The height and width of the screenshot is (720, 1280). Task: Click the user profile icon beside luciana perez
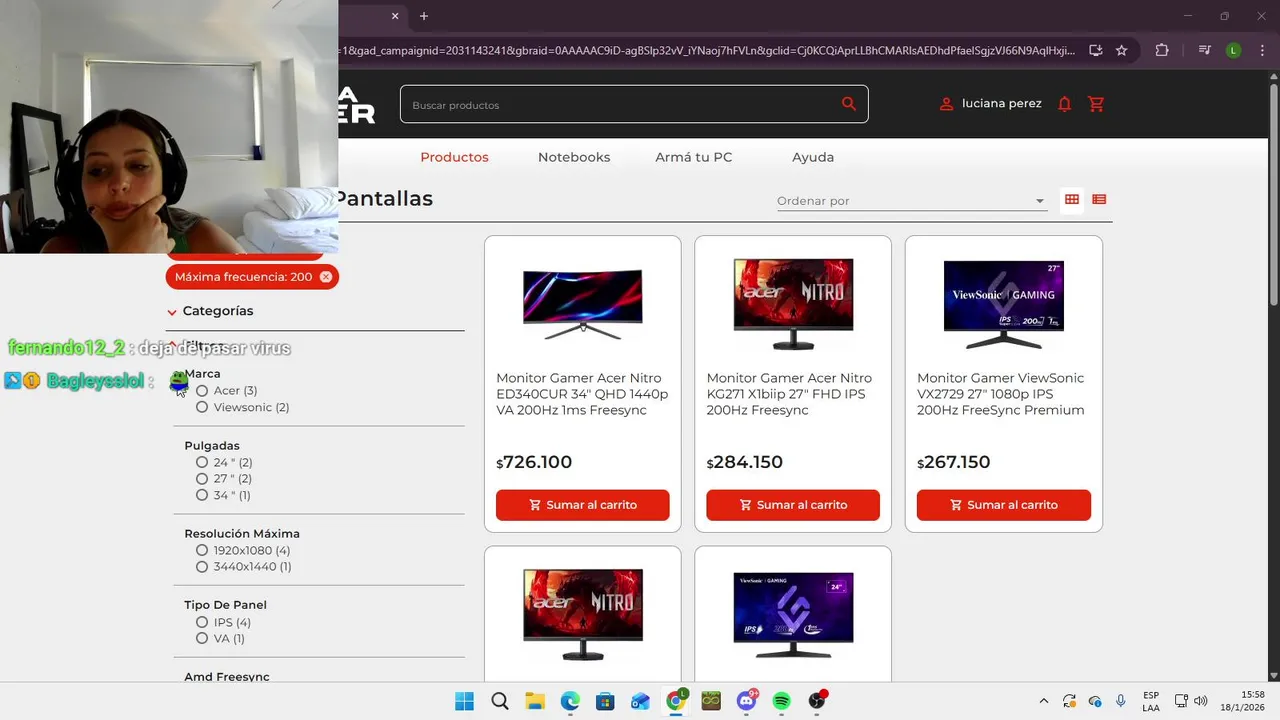(x=946, y=104)
